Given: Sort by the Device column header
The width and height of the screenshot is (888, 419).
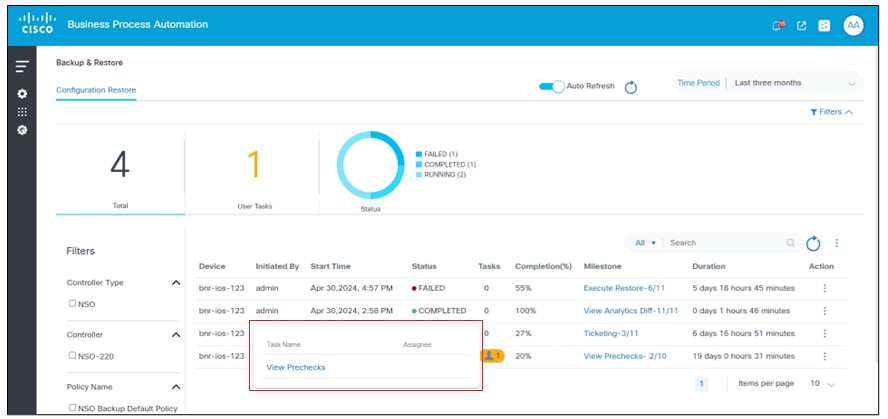Looking at the screenshot, I should 212,266.
